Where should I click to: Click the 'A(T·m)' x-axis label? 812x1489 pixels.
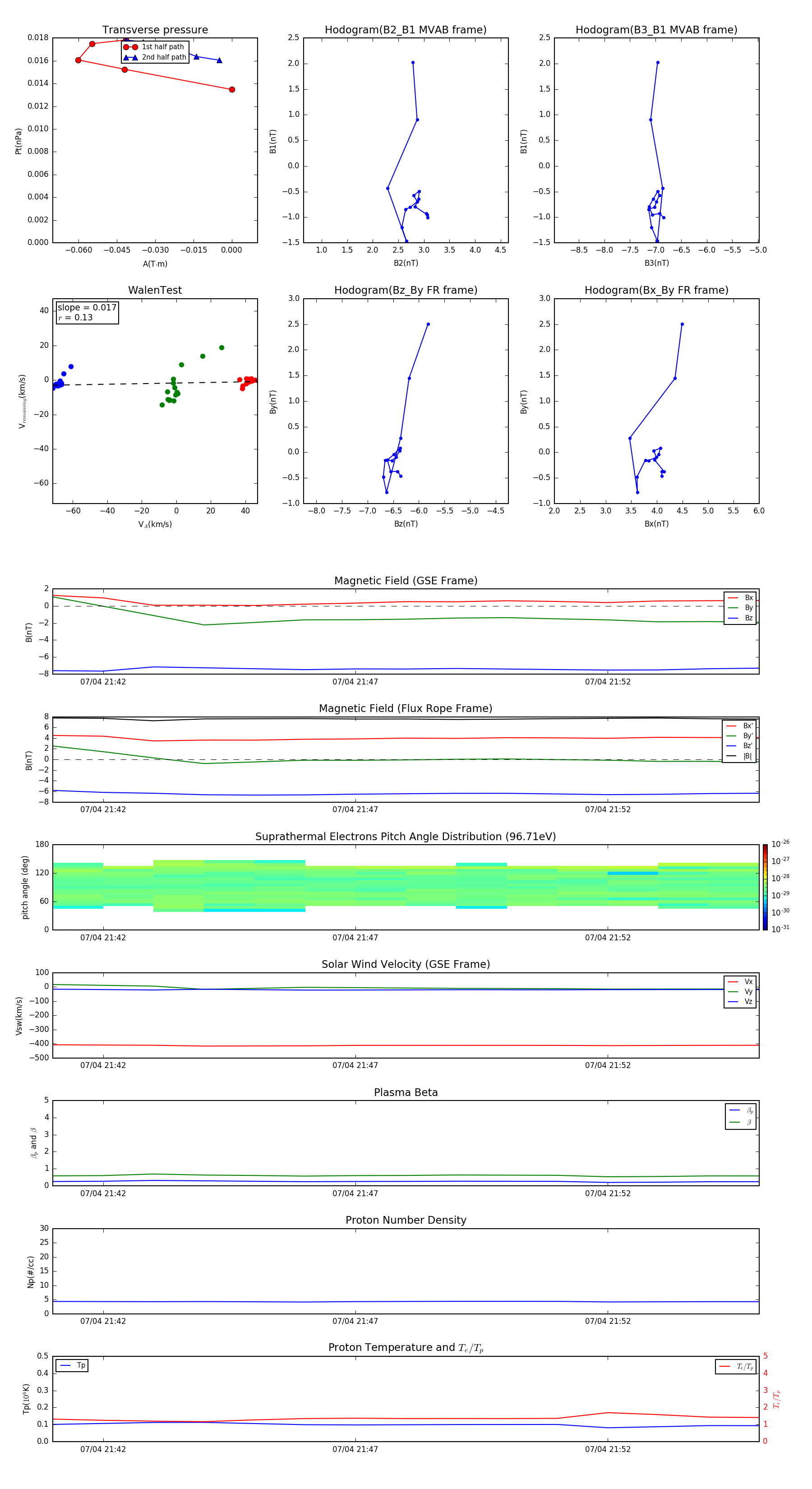click(x=155, y=264)
